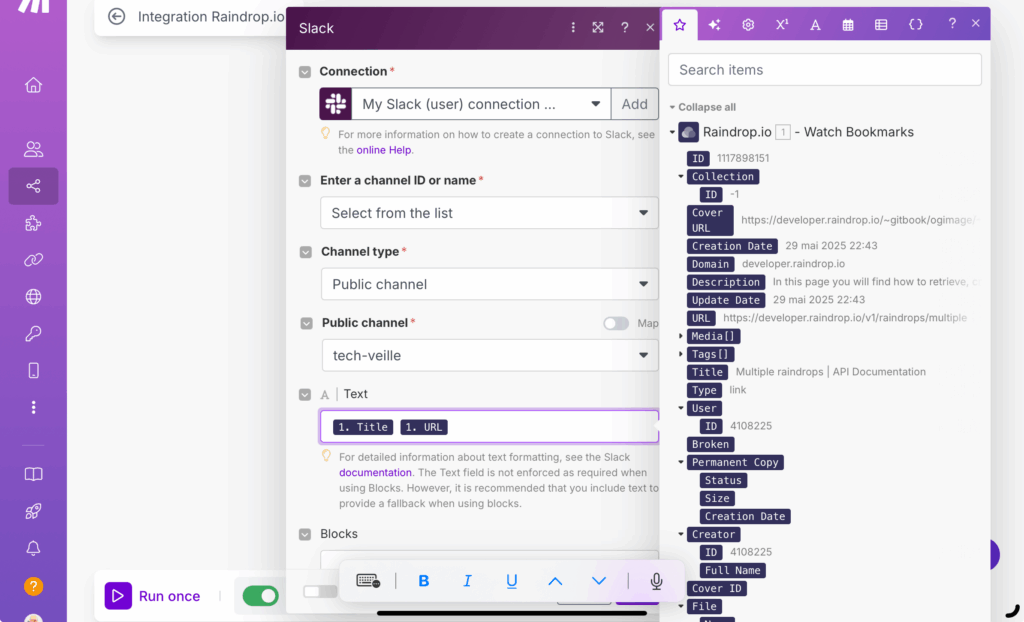Open the Team users icon in sidebar

(33, 149)
